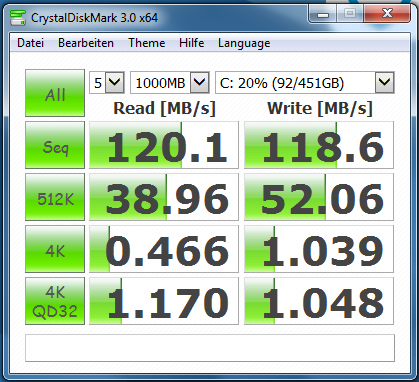Run all benchmarks with the All button
Image resolution: width=419 pixels, height=382 pixels.
(55, 93)
